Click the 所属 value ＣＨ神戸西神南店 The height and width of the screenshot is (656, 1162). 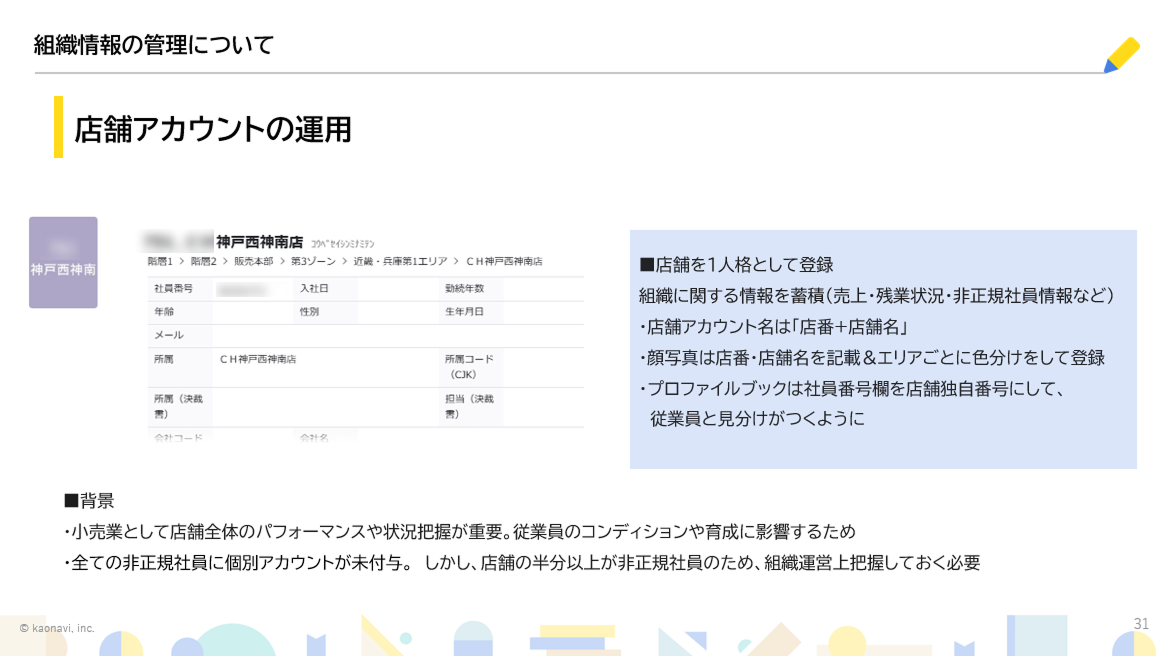(x=258, y=360)
